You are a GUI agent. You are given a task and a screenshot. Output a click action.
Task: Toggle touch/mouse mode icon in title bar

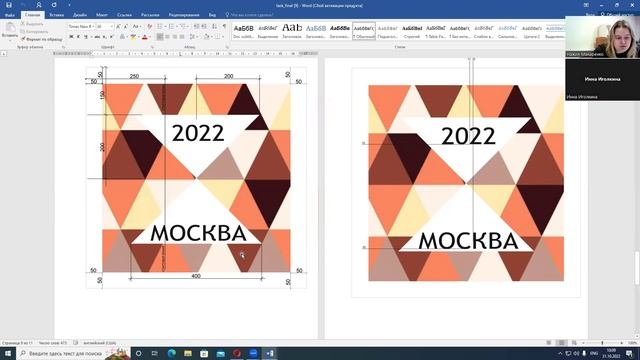[x=39, y=5]
